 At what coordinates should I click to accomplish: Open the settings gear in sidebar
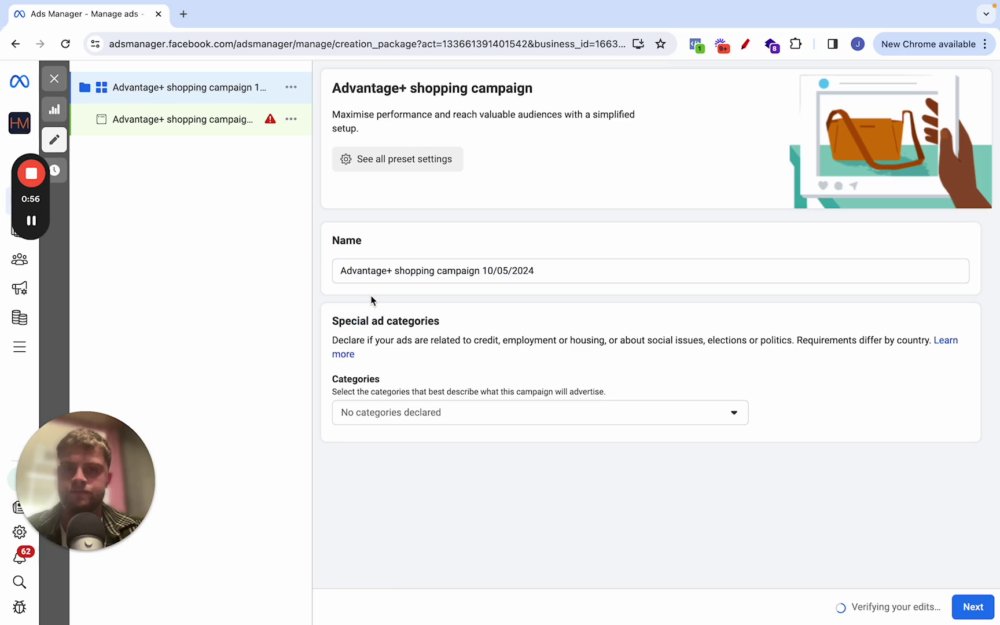pyautogui.click(x=19, y=532)
